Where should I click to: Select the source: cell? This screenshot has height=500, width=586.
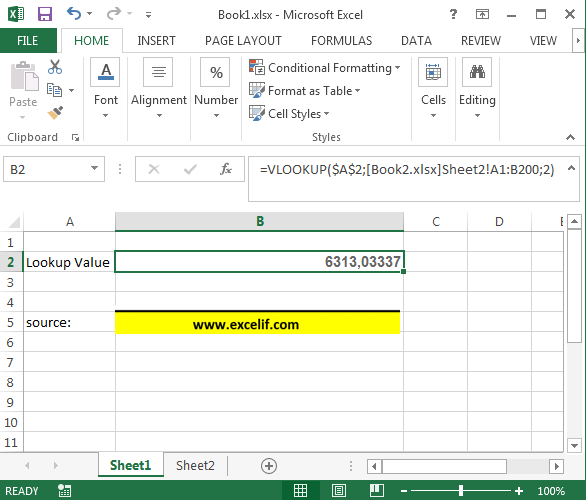click(x=69, y=322)
